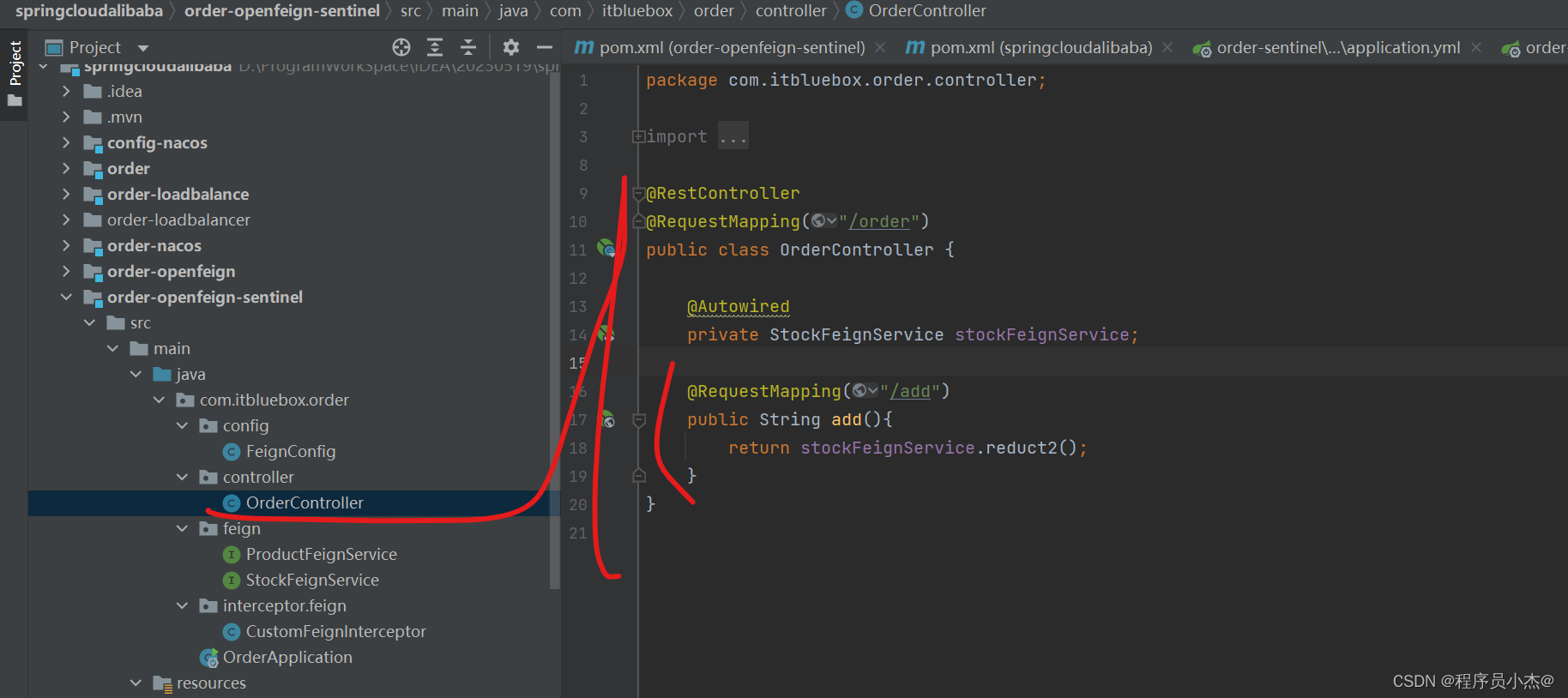Click src in the breadcrumb path
Screen dimensions: 1568x698
click(411, 11)
